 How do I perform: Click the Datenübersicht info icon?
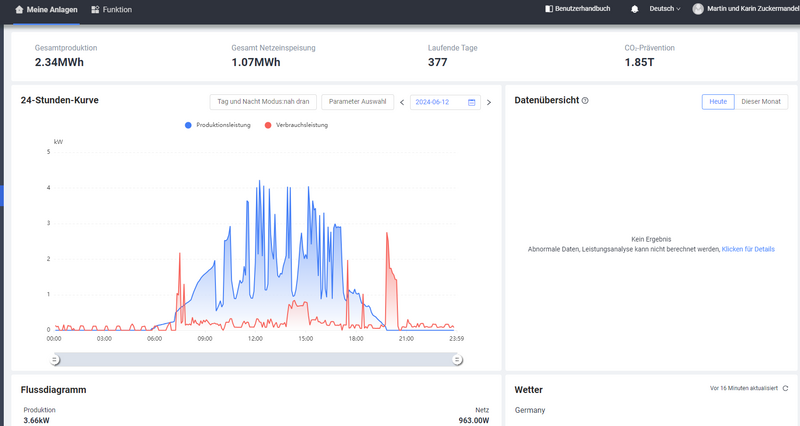click(x=585, y=101)
